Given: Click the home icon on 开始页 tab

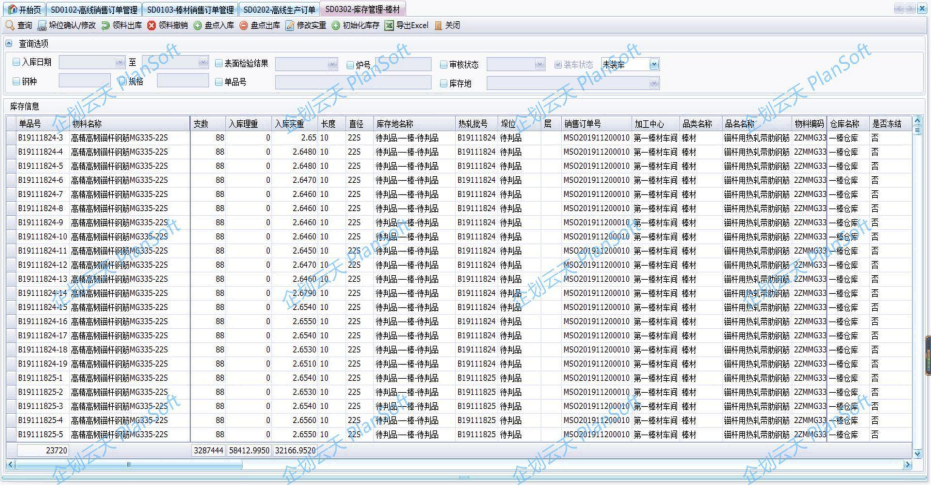Looking at the screenshot, I should (x=12, y=9).
